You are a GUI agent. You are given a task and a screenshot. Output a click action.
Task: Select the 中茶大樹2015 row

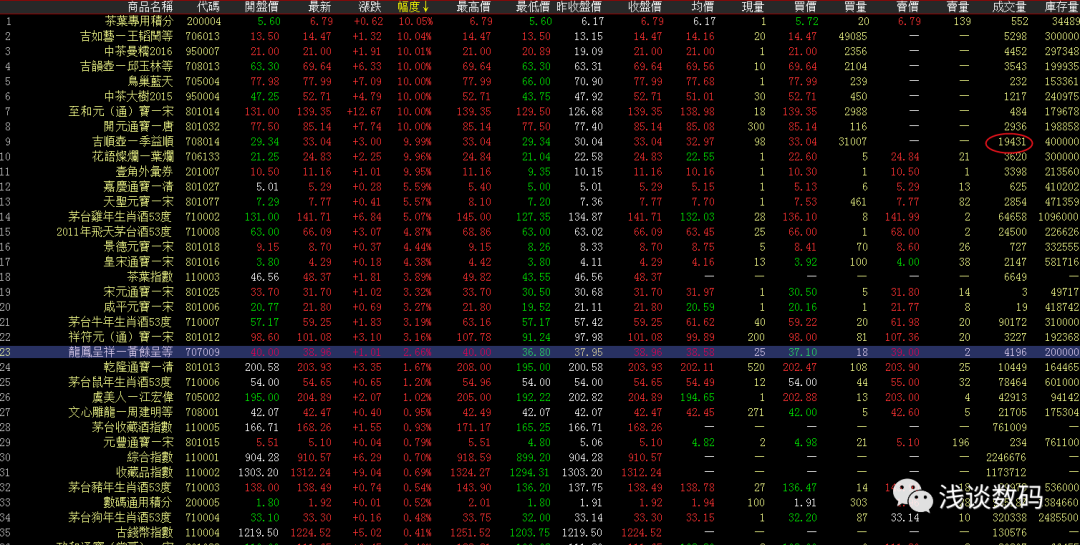point(540,96)
